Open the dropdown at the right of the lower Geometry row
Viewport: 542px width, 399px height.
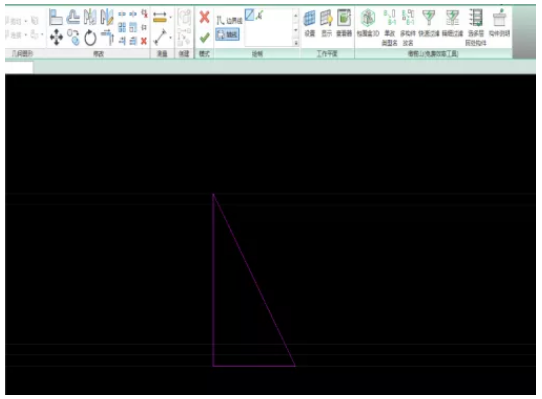(42, 35)
